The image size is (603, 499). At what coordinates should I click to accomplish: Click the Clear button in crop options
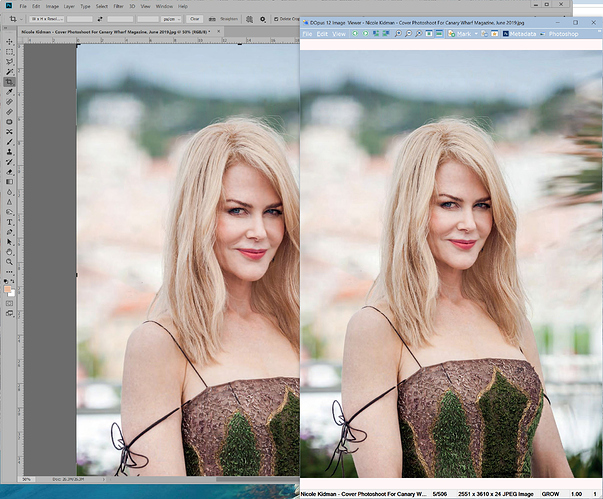[195, 19]
